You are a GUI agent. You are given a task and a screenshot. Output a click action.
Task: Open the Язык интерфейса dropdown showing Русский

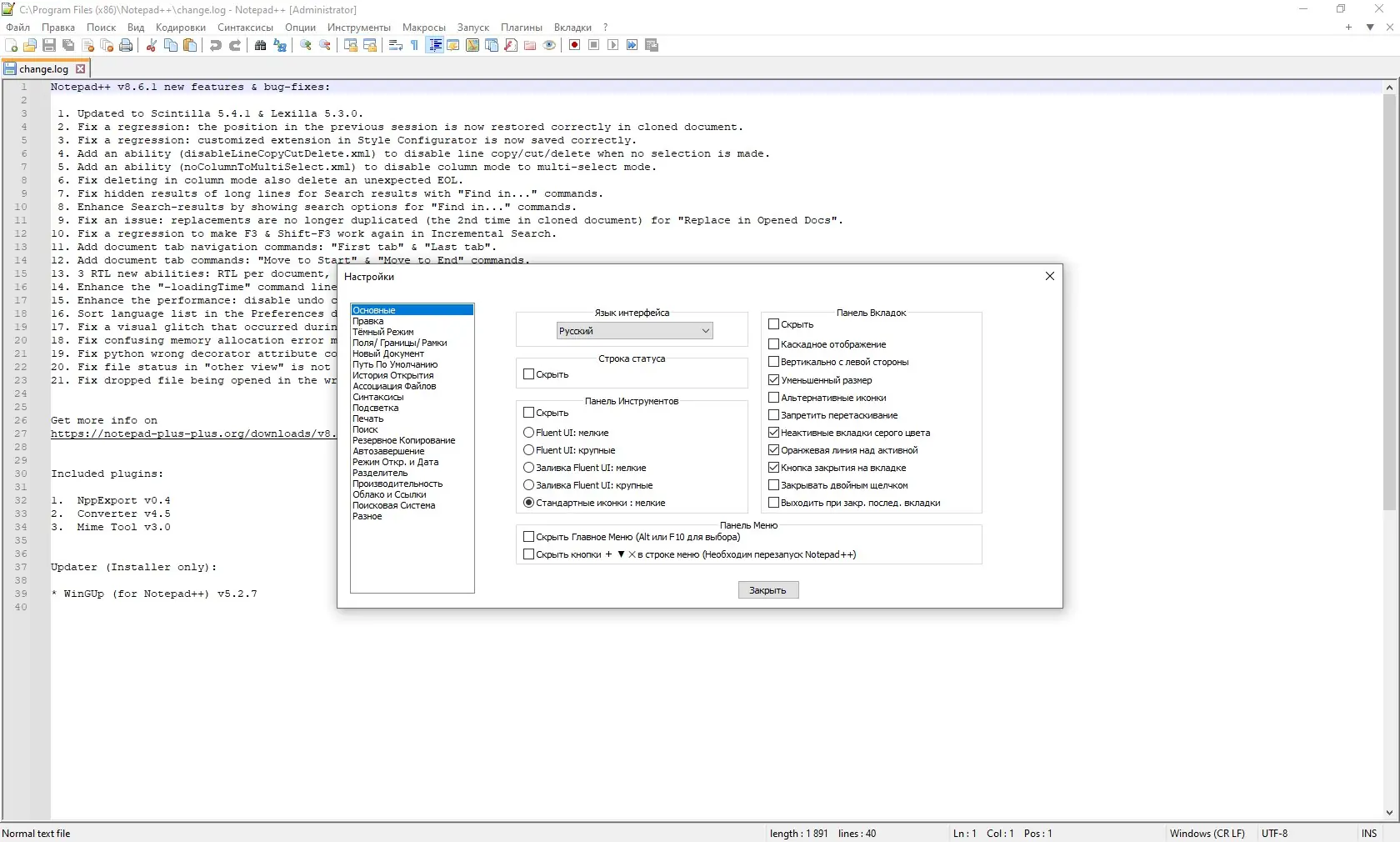(635, 331)
